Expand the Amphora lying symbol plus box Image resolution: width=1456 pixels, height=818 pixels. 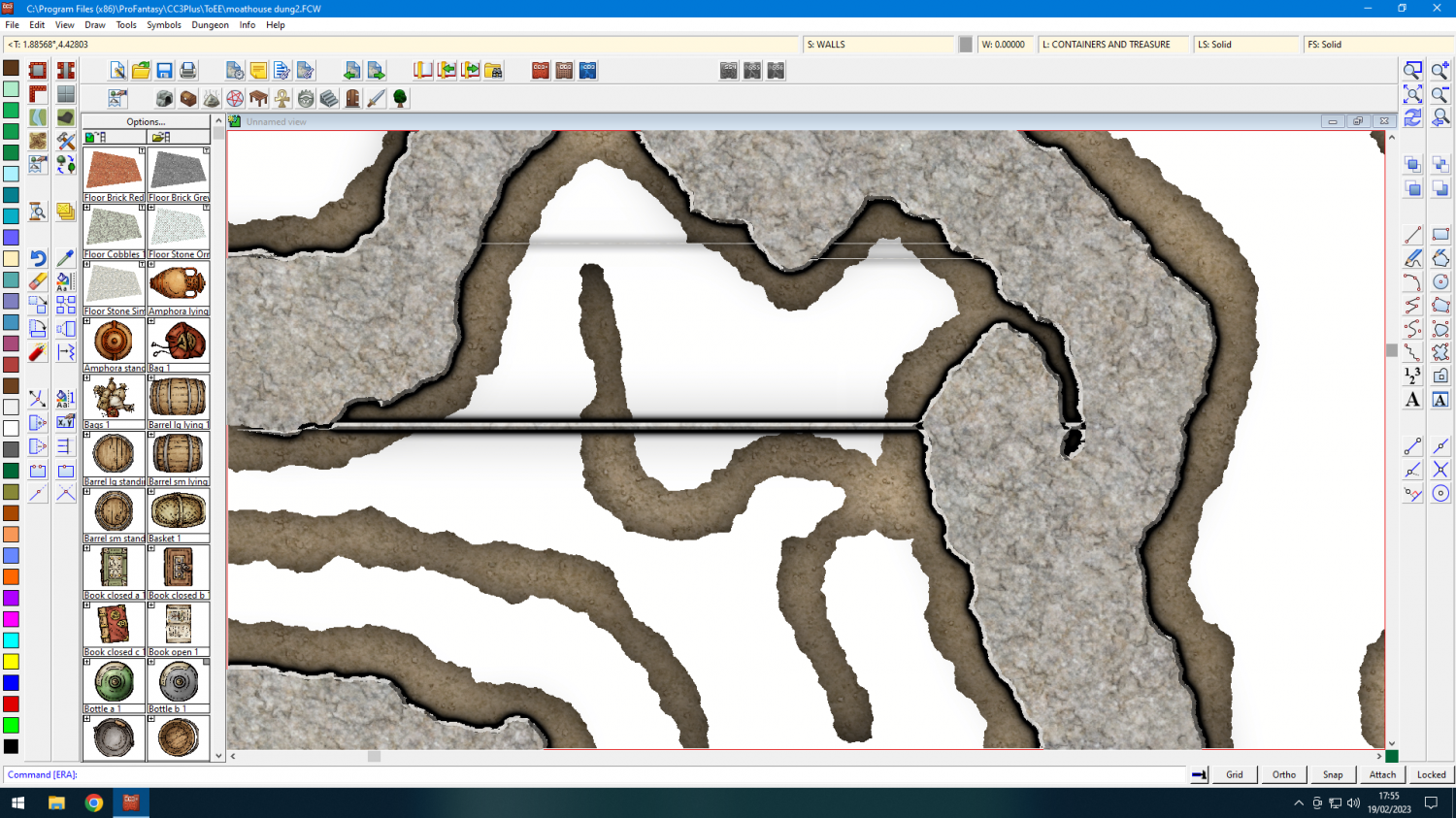[x=151, y=265]
